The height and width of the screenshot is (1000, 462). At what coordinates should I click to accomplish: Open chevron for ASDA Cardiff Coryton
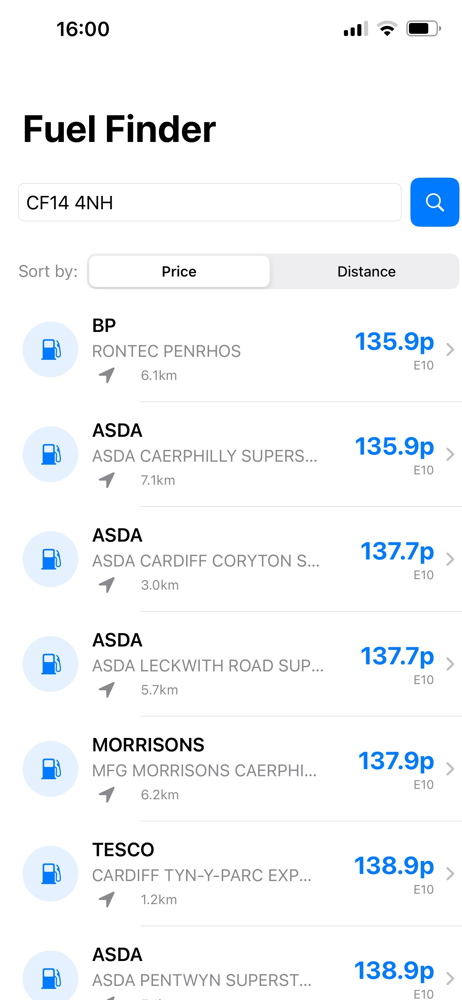pos(450,559)
